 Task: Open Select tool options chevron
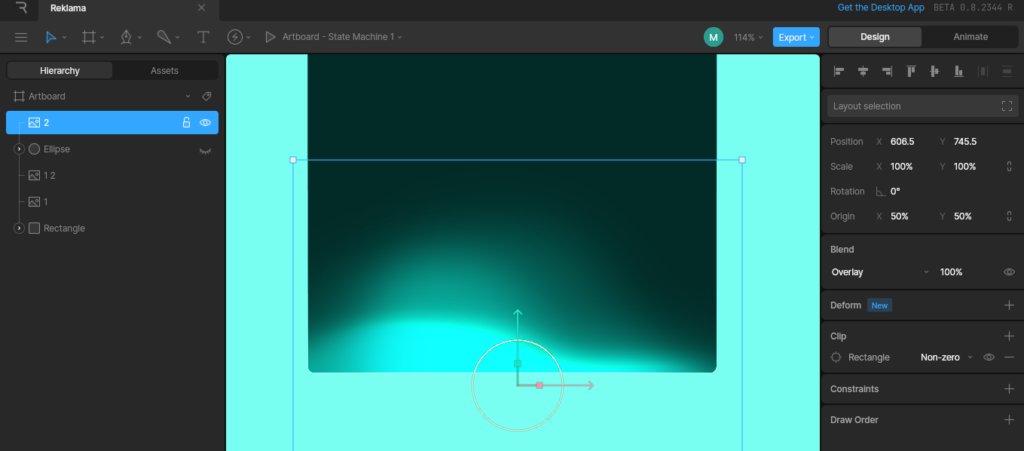click(65, 38)
